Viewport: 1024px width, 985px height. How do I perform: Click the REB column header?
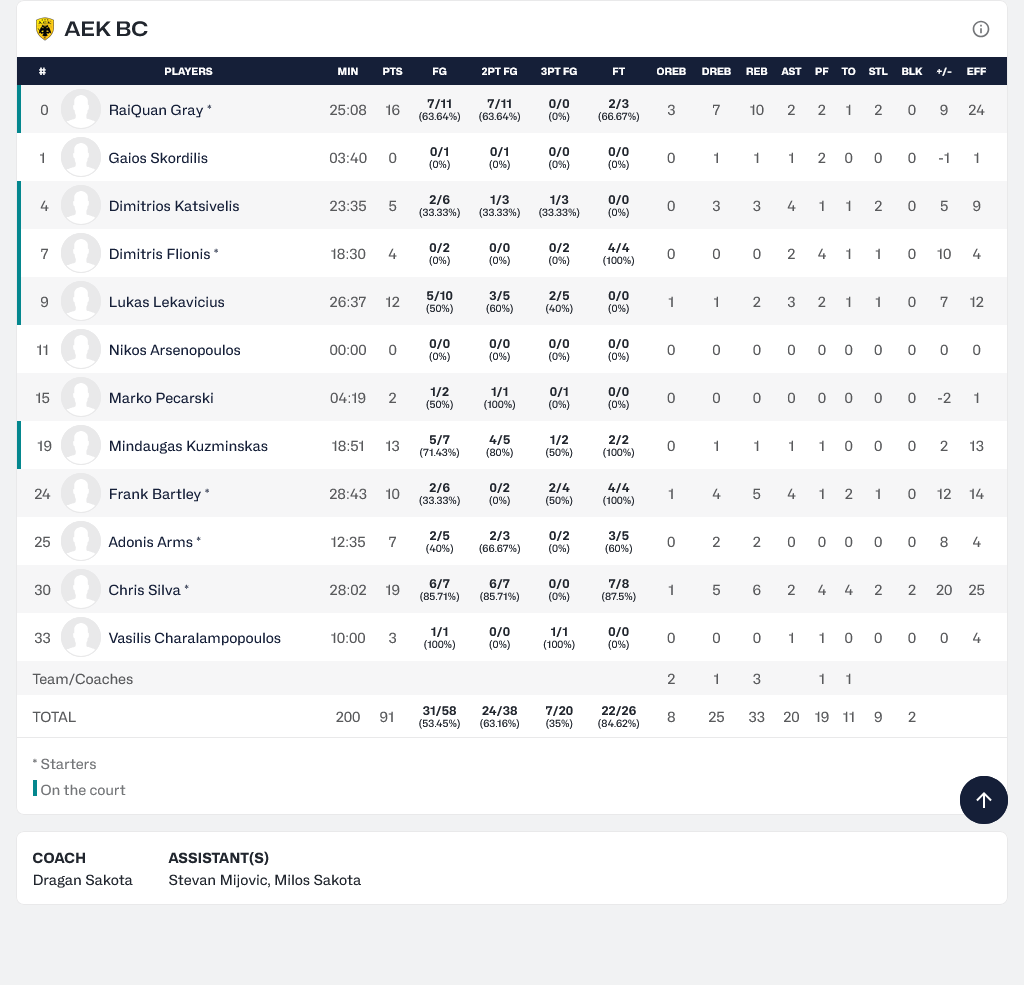756,72
